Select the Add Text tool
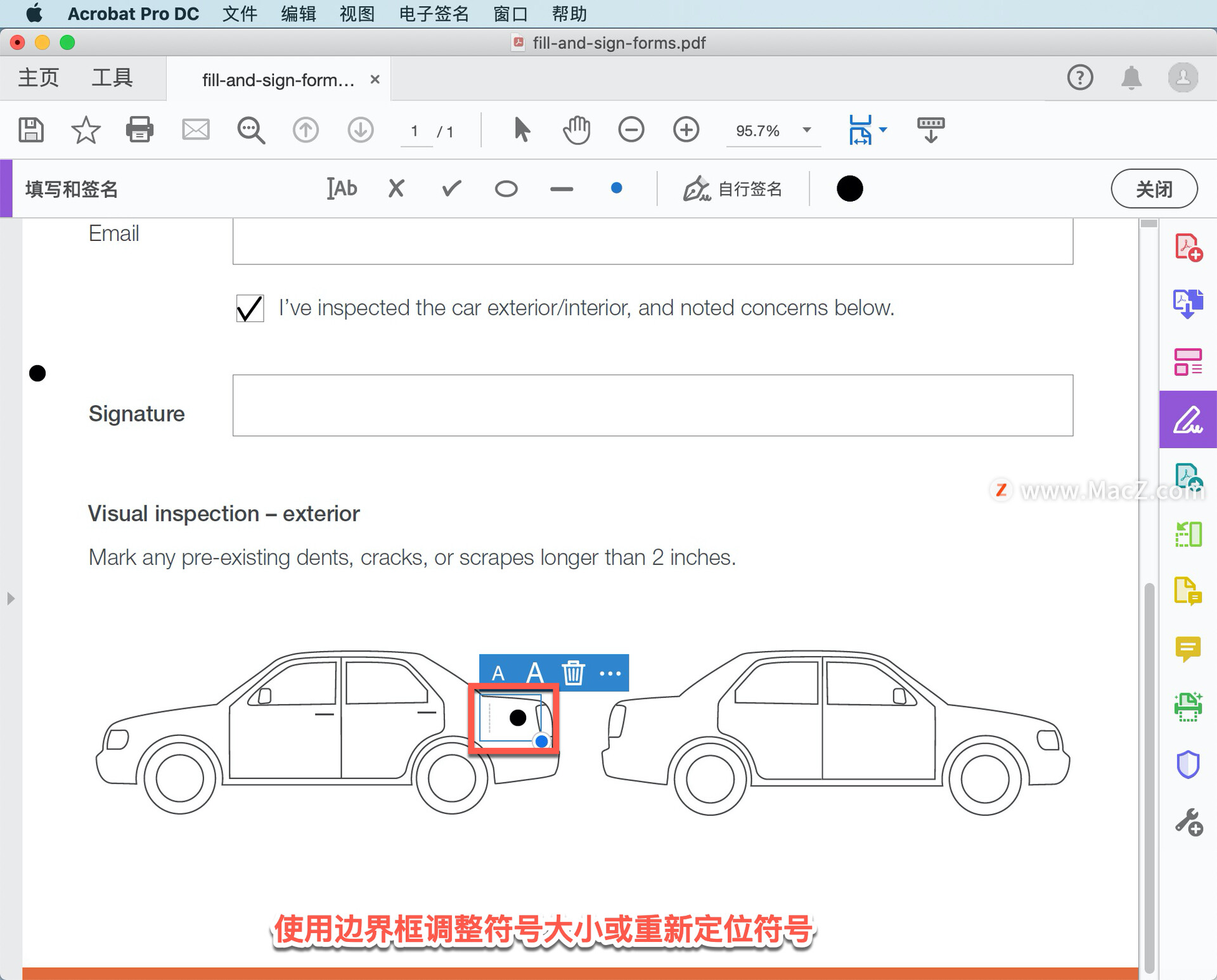 342,188
